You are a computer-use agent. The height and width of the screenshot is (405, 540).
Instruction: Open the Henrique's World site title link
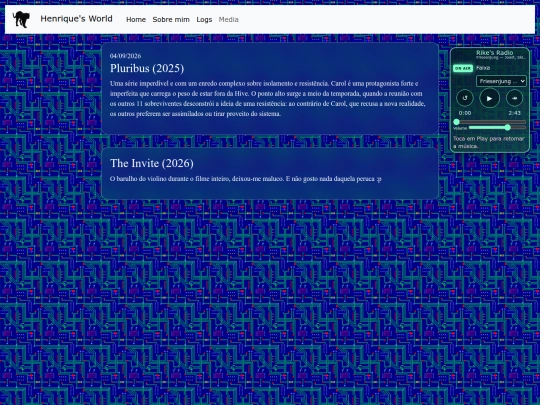(x=76, y=19)
